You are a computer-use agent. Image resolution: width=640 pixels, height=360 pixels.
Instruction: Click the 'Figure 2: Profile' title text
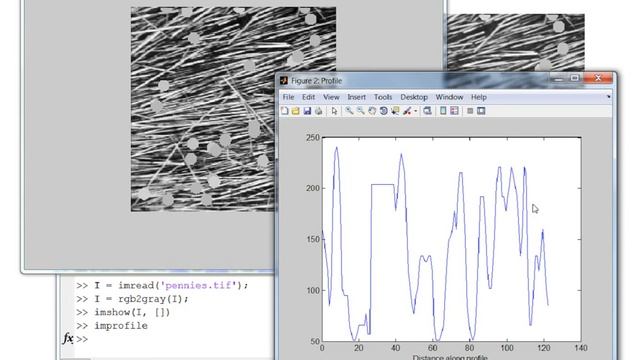tap(316, 81)
